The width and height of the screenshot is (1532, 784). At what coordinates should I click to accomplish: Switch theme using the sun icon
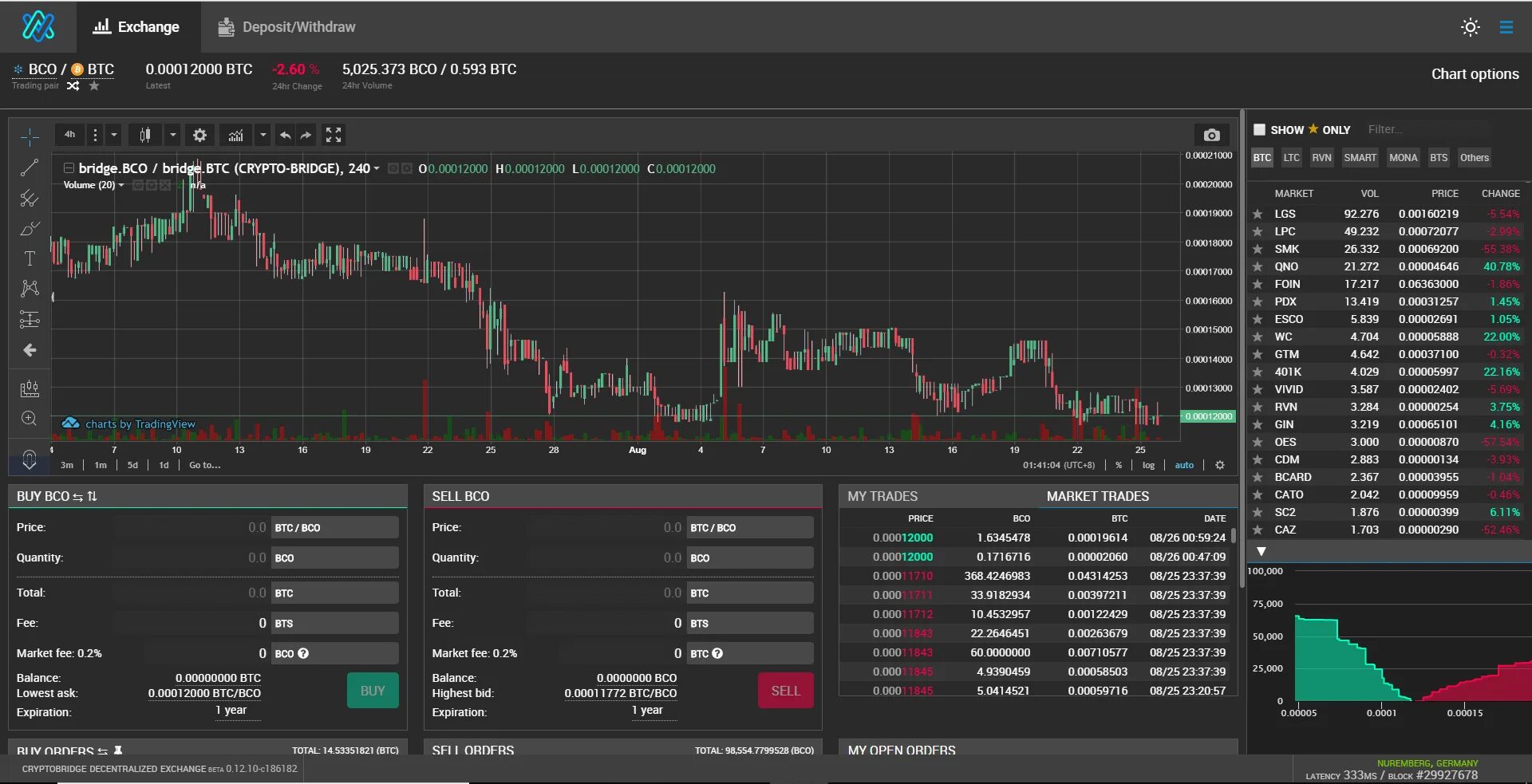1471,27
